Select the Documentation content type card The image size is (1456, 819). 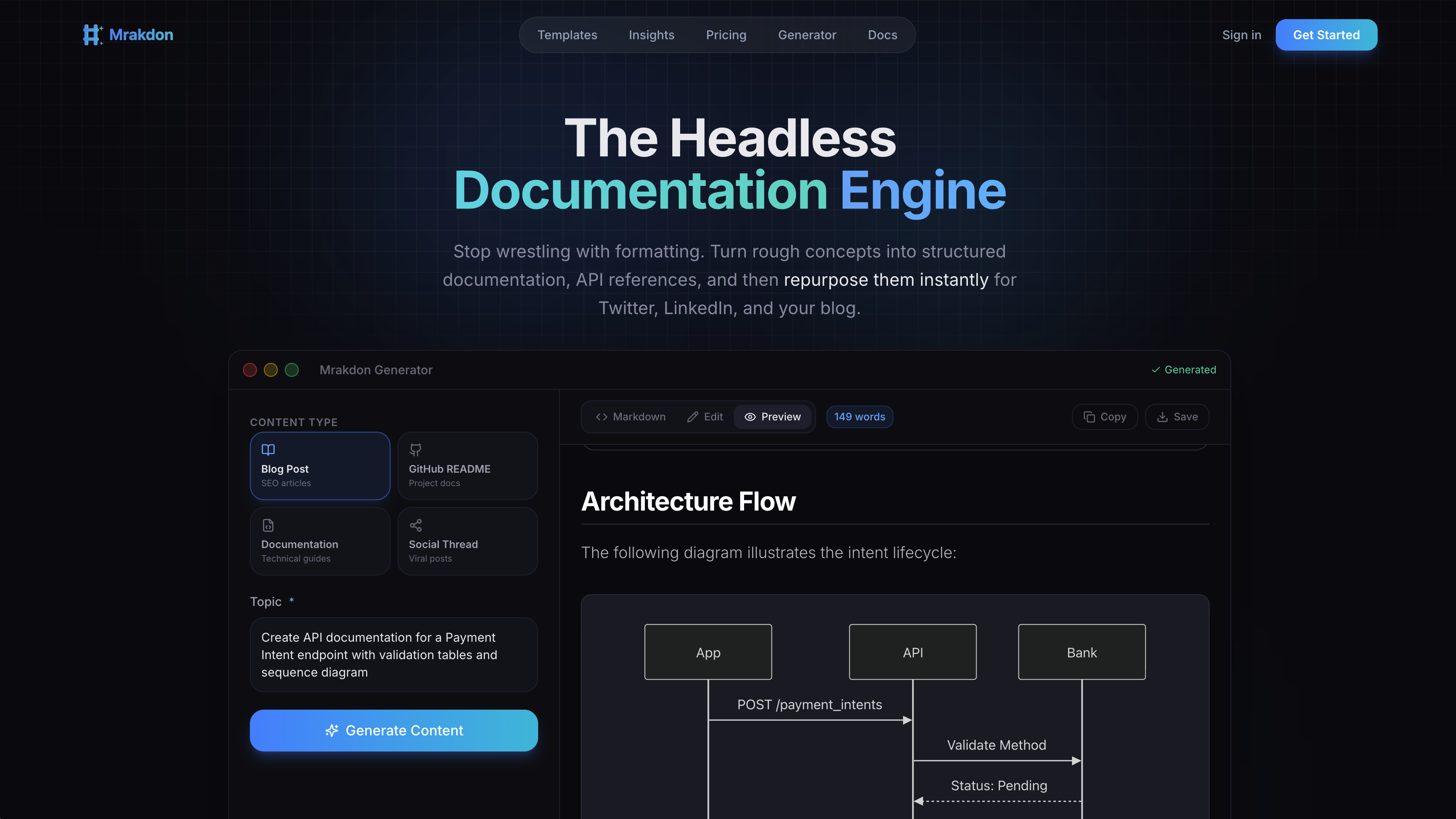[320, 541]
